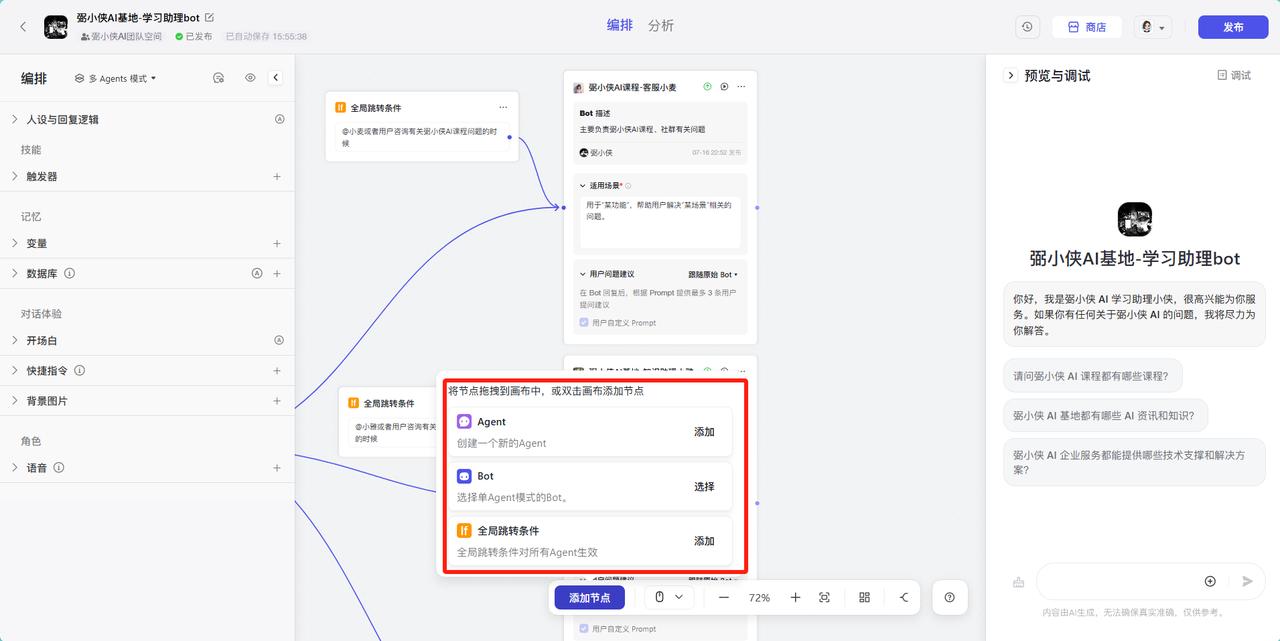Open the 跟随原始 Bot dropdown in 客服小麦 node
1280x641 pixels.
point(713,274)
